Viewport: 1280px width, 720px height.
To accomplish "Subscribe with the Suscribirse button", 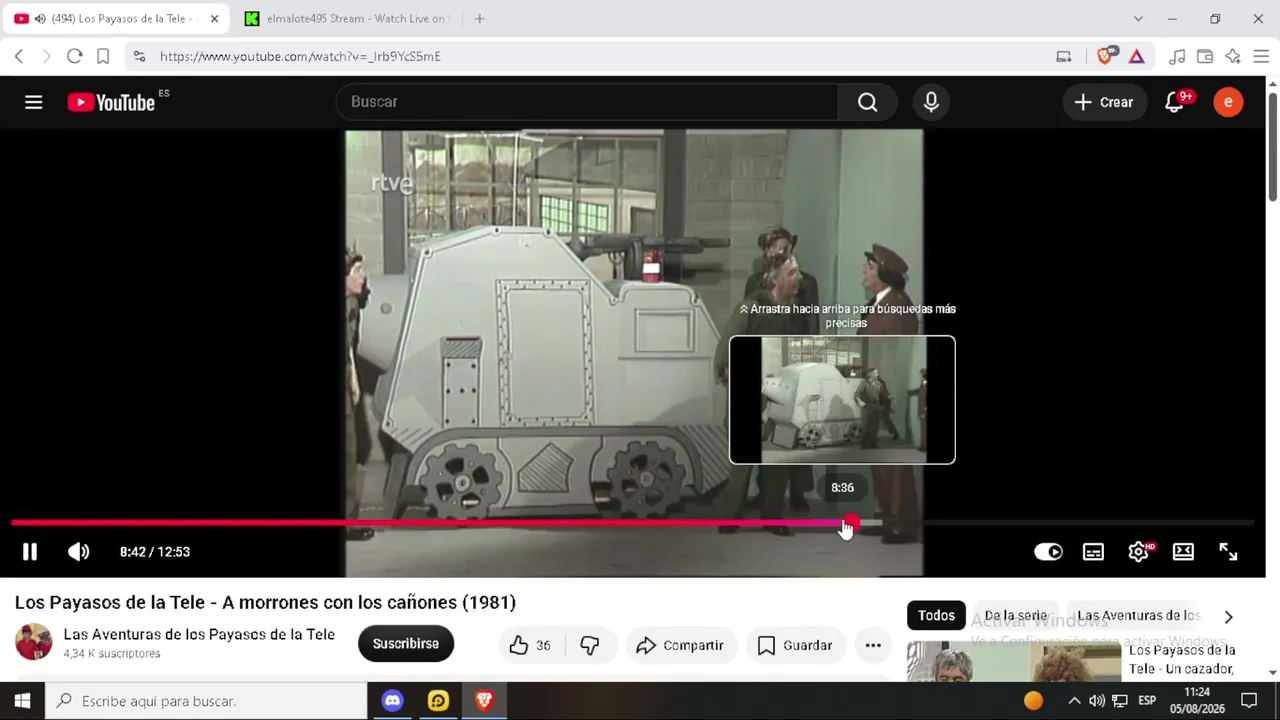I will pyautogui.click(x=406, y=644).
